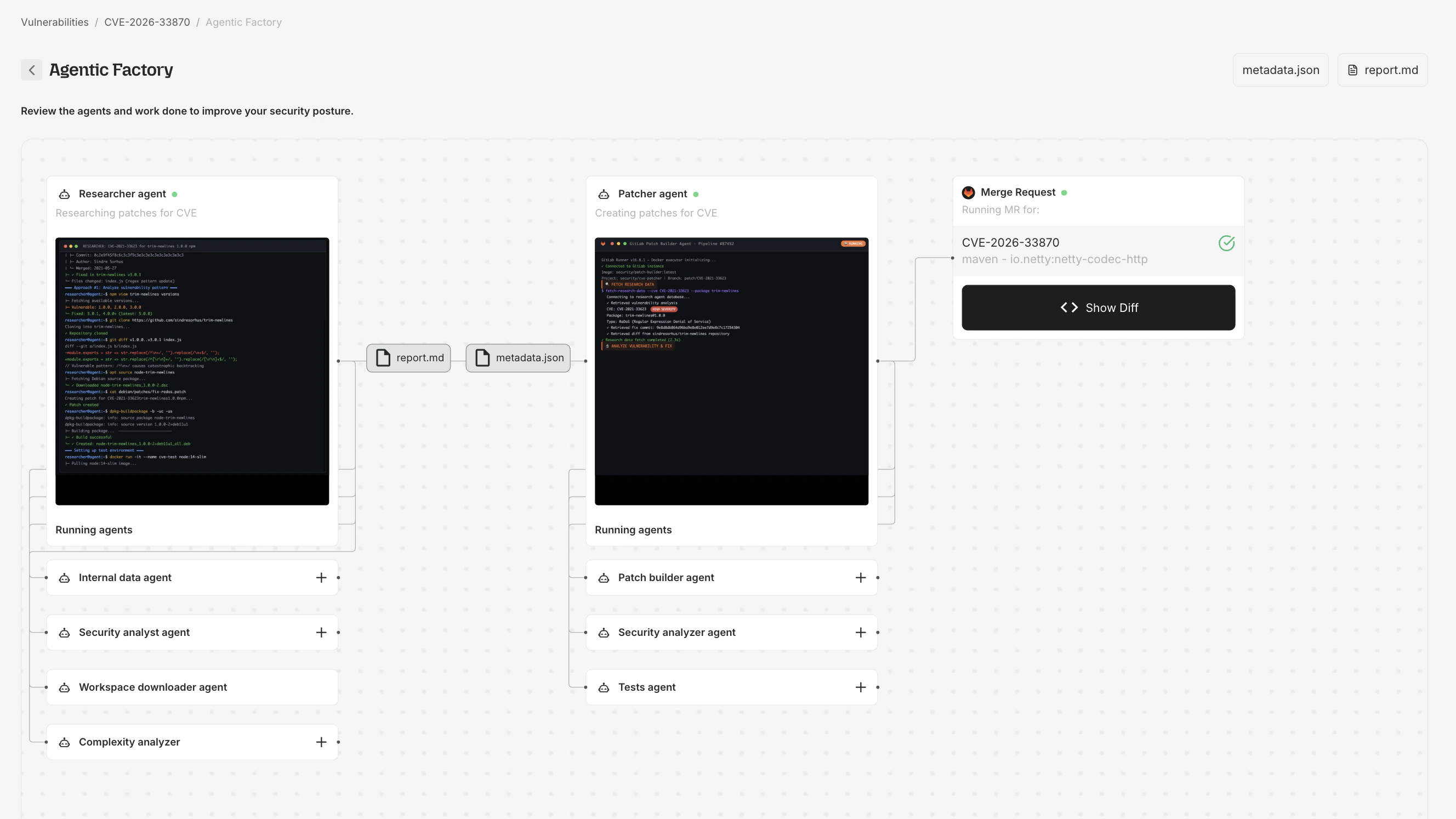Click the robot icon of Patcher agent
The image size is (1456, 819).
604,195
